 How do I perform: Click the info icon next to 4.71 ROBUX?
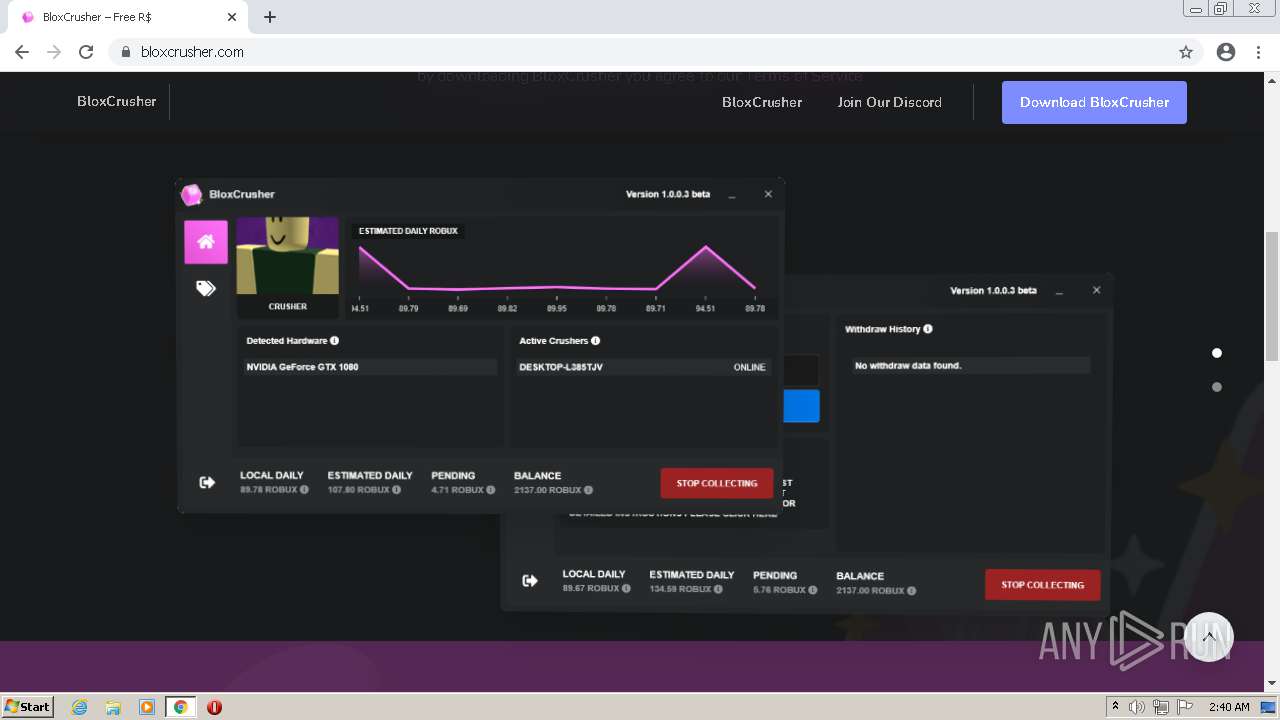tap(491, 490)
